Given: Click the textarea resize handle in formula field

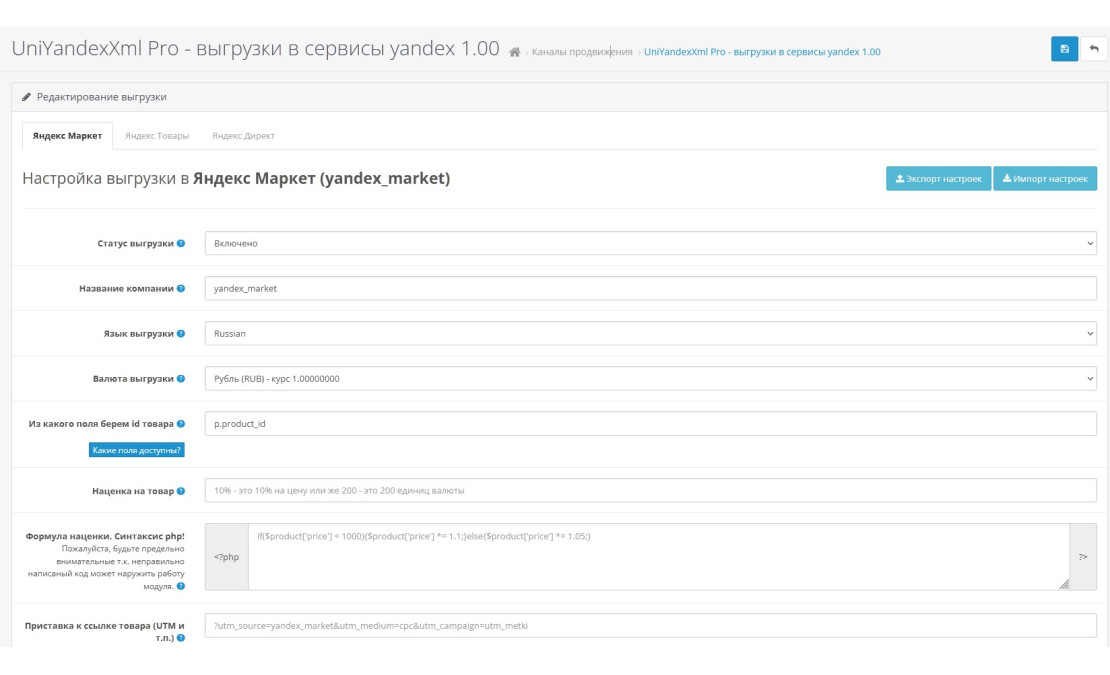Looking at the screenshot, I should (1064, 584).
